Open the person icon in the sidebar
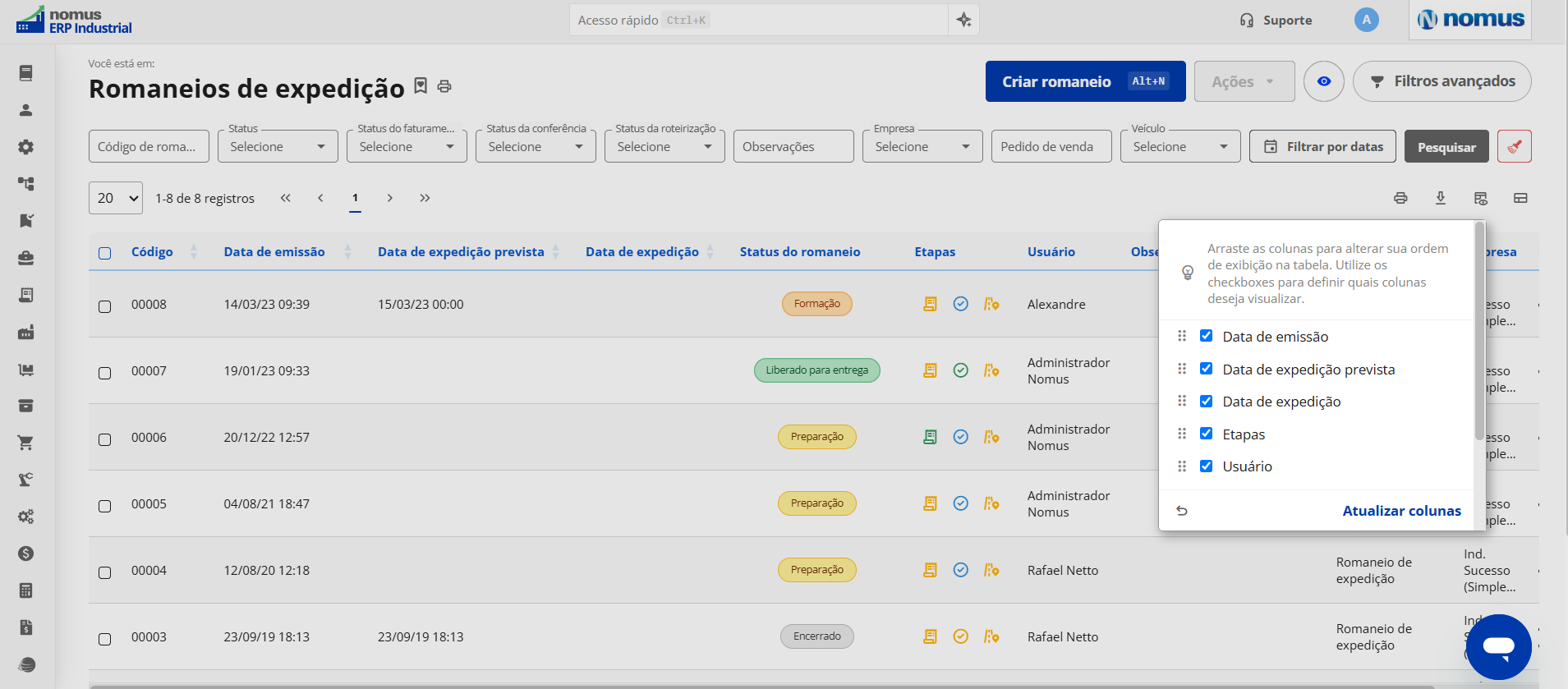The height and width of the screenshot is (689, 1568). click(x=26, y=110)
